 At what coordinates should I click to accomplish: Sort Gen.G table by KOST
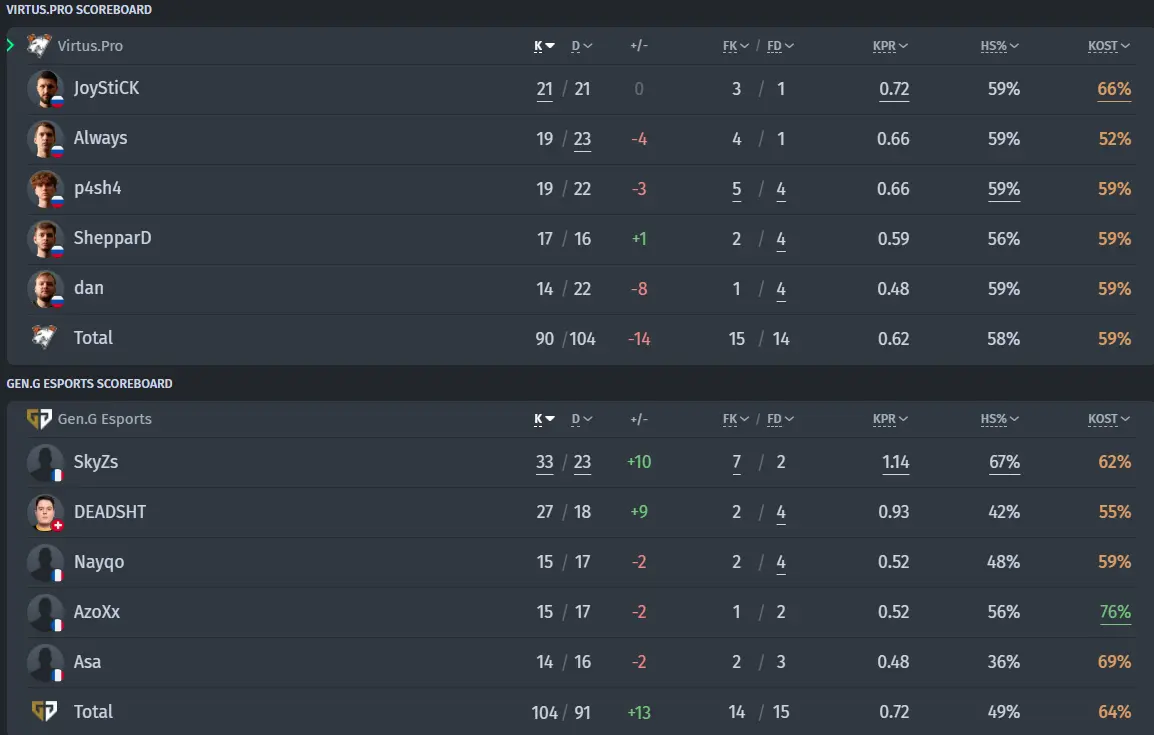[x=1109, y=419]
